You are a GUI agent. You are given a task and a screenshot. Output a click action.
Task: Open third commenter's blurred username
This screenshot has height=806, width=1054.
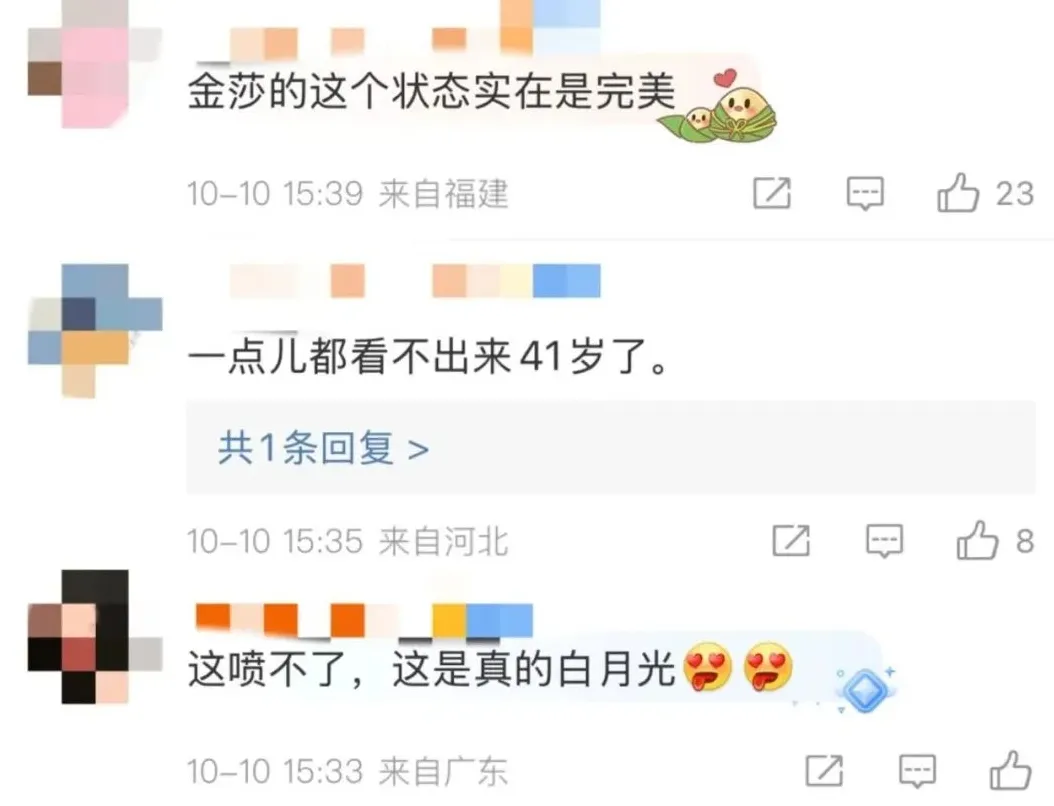[x=364, y=620]
